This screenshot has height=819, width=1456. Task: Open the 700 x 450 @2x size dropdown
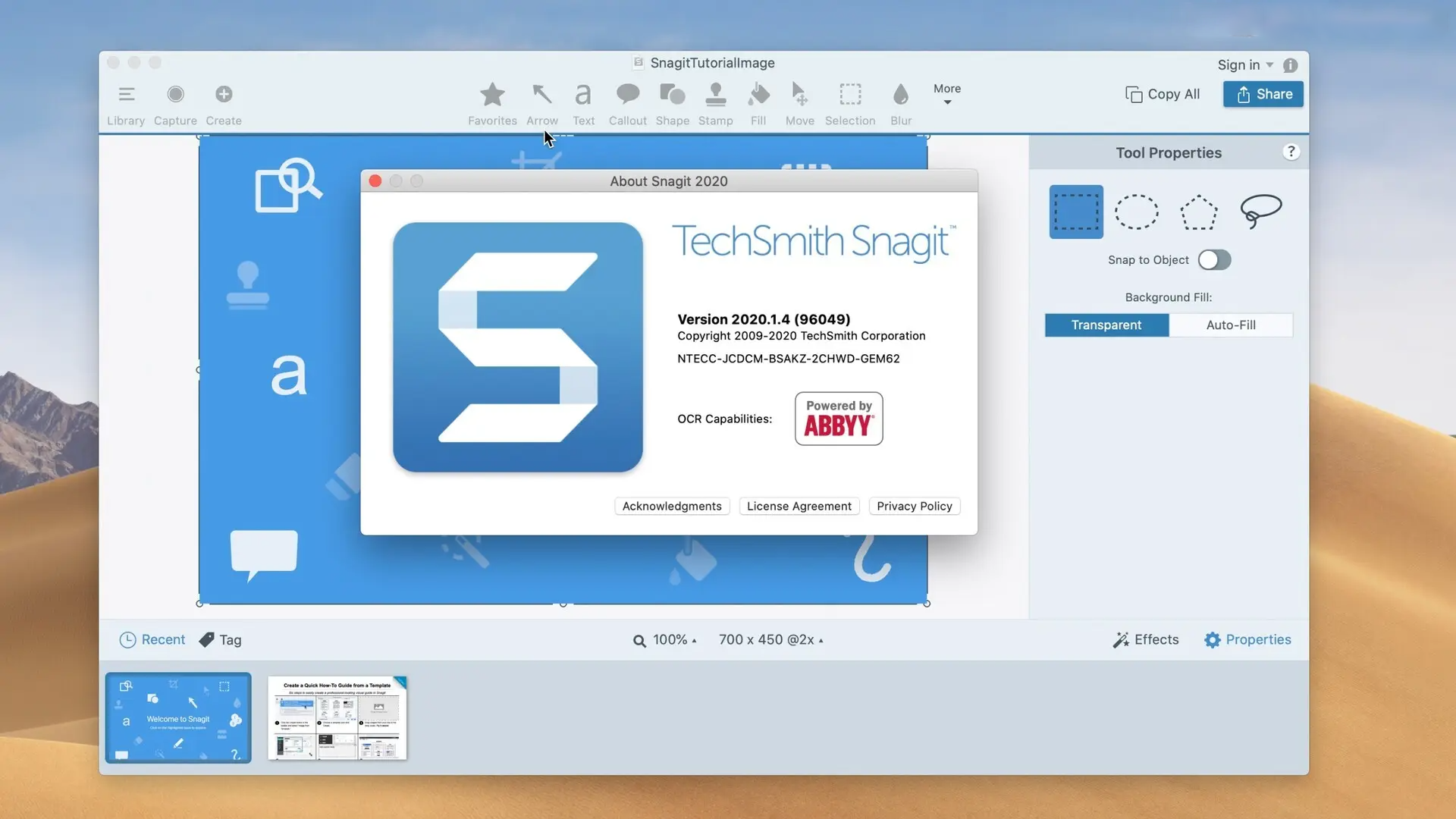(x=771, y=640)
